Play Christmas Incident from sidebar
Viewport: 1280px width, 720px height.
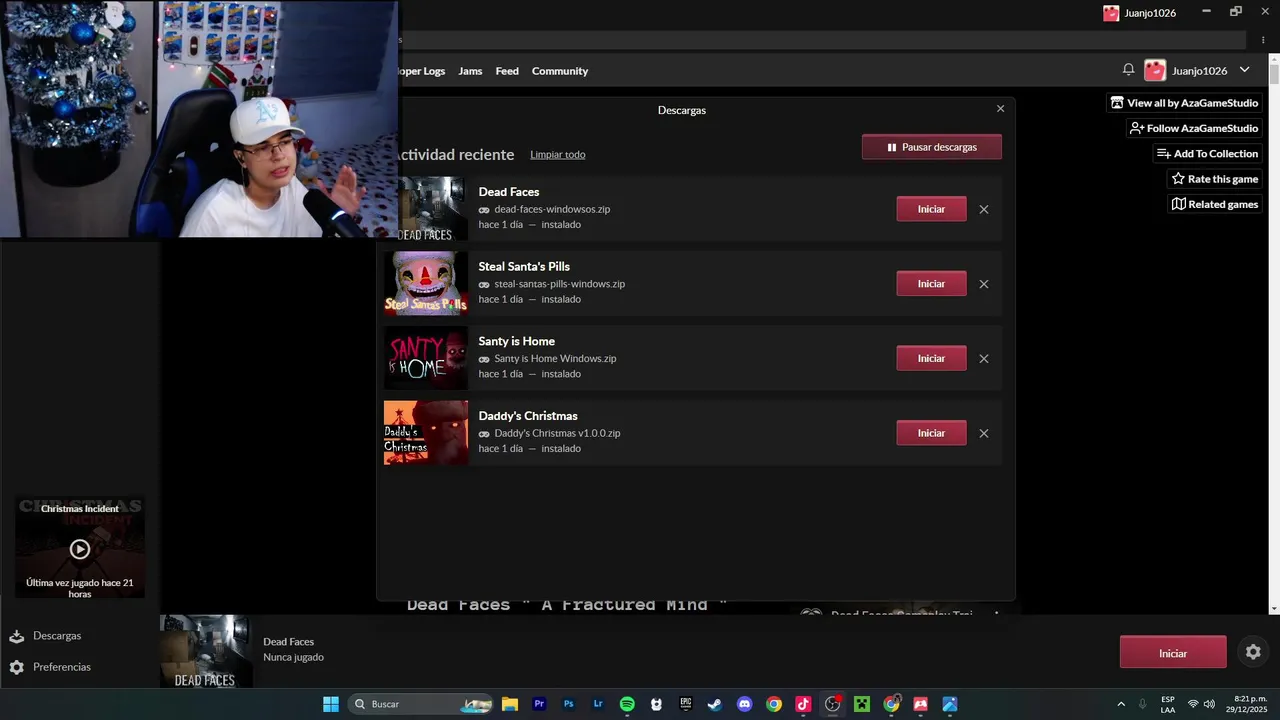pyautogui.click(x=80, y=549)
